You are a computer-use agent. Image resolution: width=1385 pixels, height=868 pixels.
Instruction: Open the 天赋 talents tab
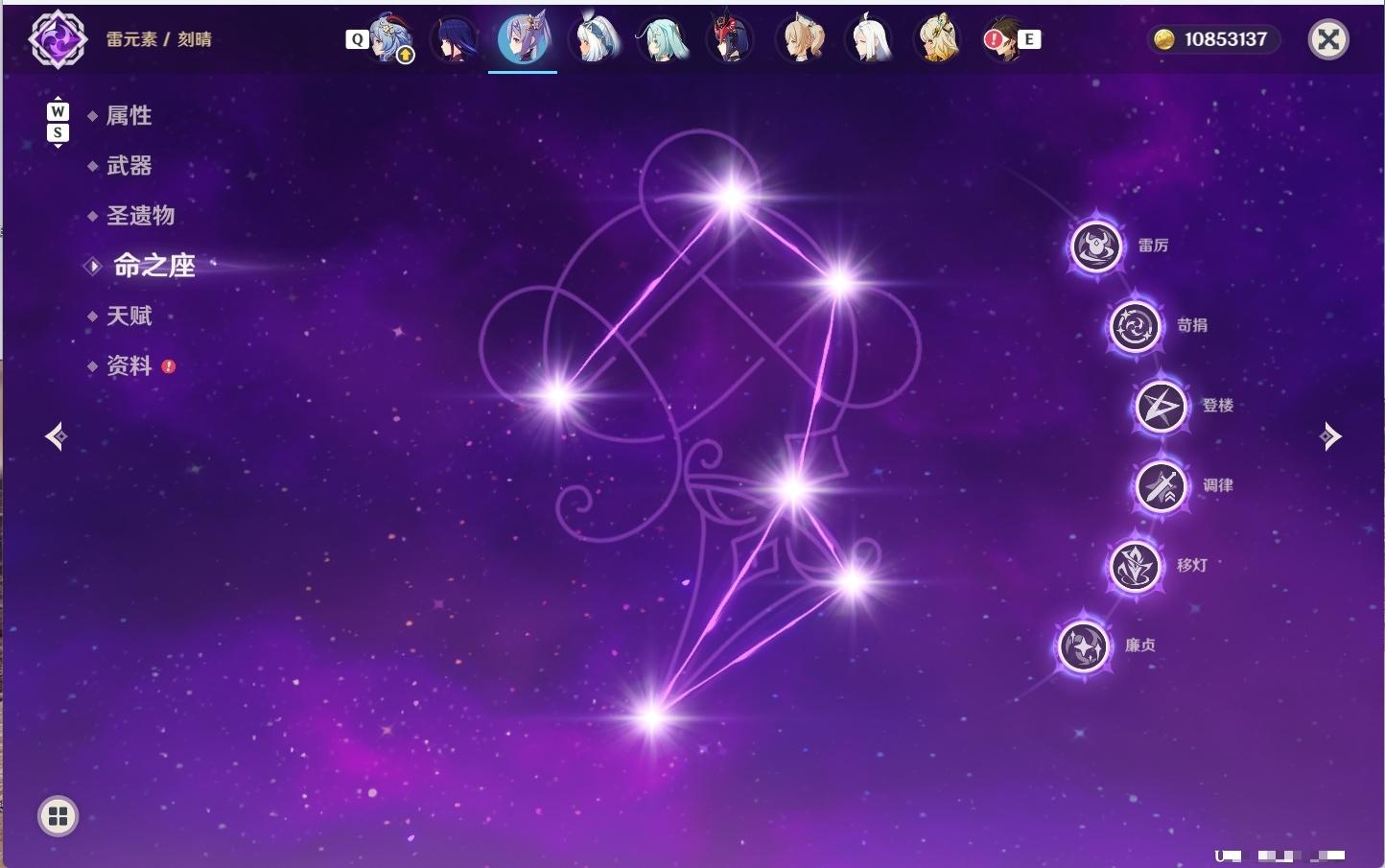pyautogui.click(x=129, y=316)
